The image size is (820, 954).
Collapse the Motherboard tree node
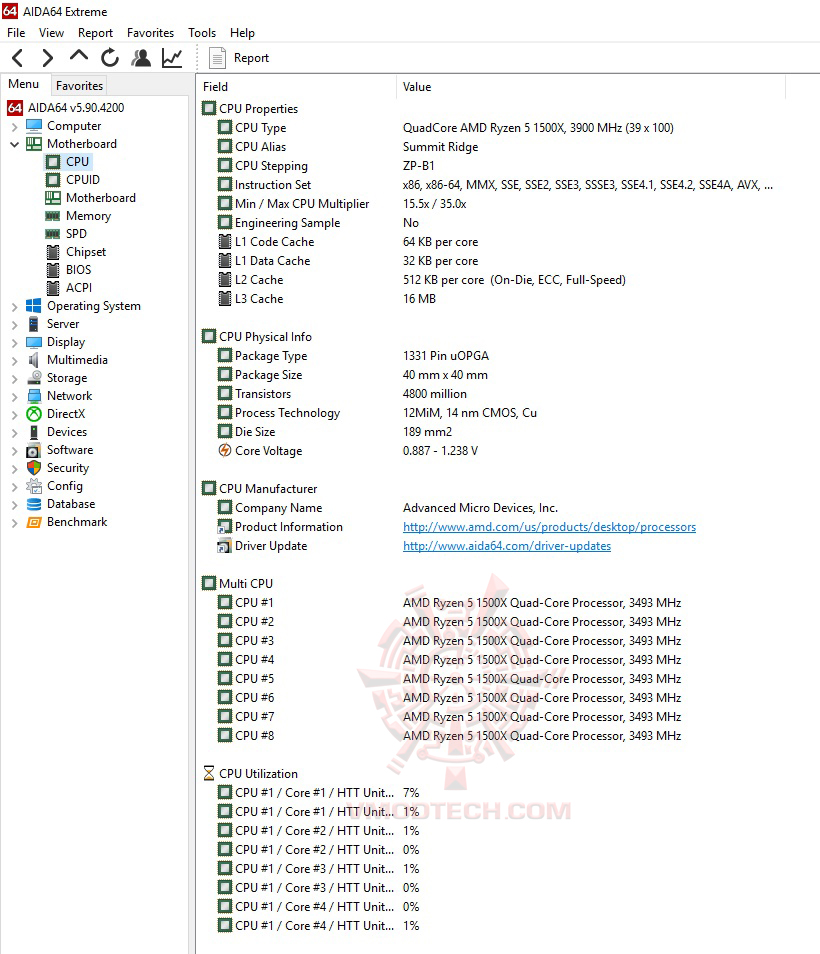(15, 145)
